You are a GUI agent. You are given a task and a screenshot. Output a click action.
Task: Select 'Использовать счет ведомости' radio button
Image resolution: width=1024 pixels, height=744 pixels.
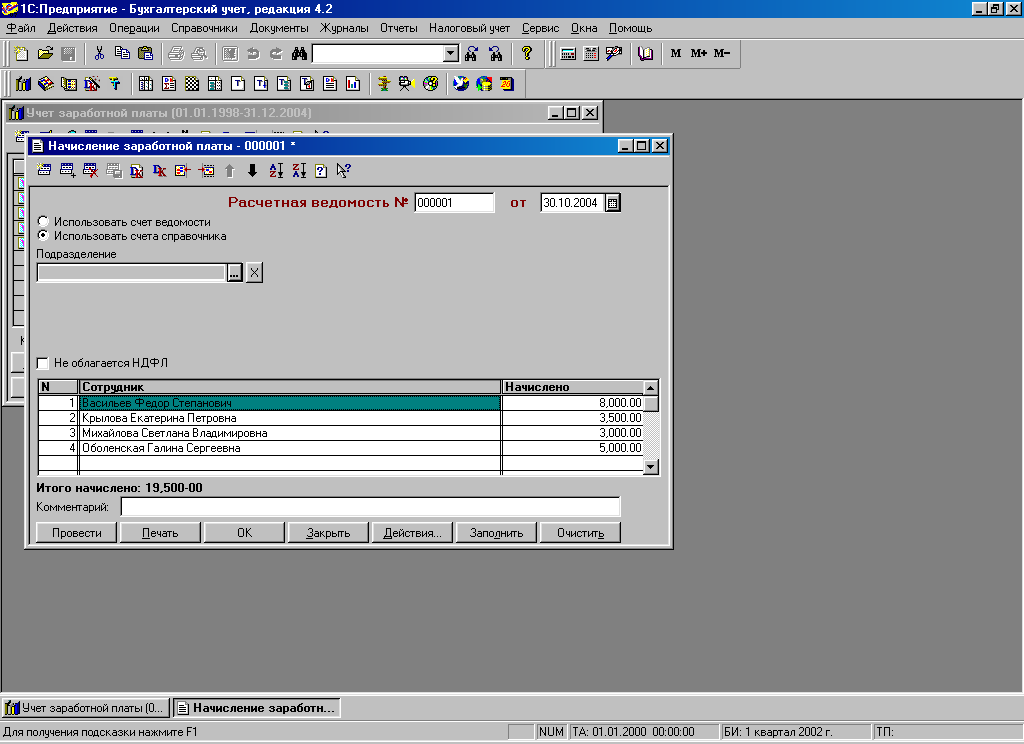pos(43,221)
